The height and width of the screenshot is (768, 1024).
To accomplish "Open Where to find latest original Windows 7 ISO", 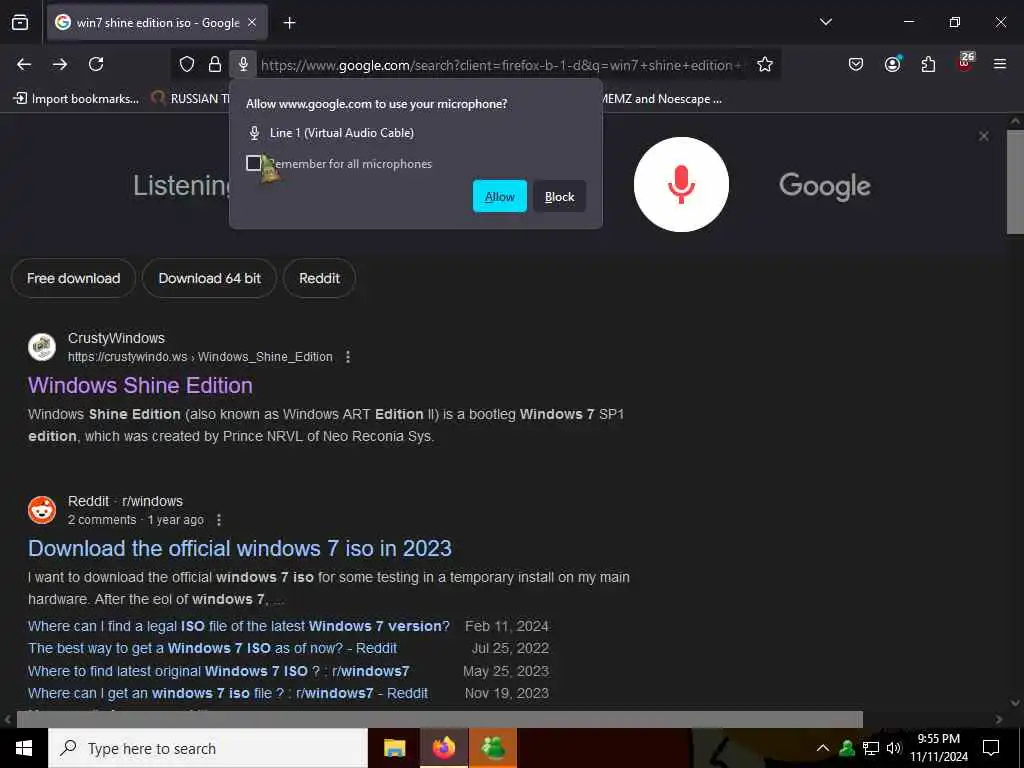I will click(x=218, y=671).
